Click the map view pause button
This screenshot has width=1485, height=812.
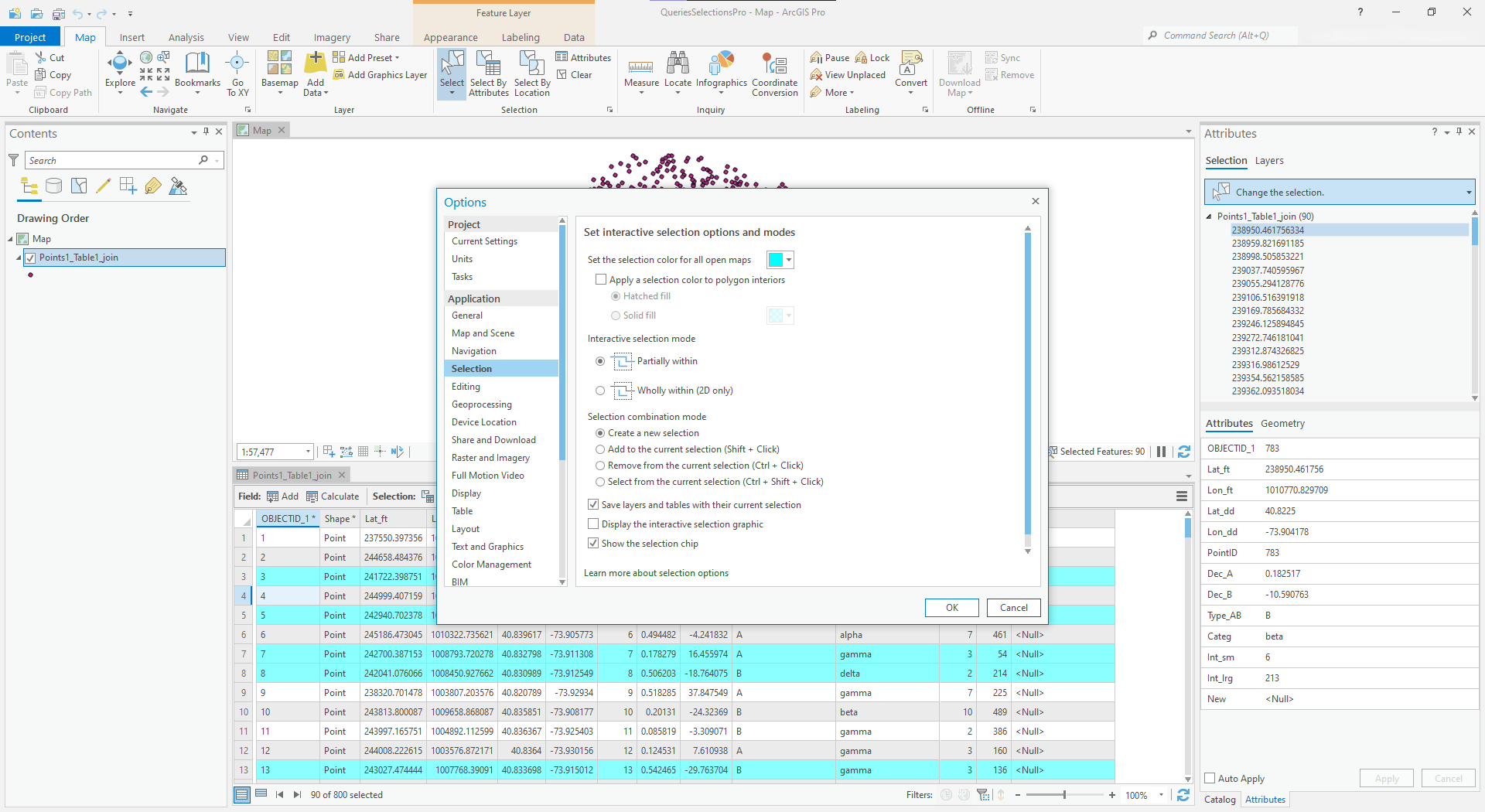pos(1161,452)
